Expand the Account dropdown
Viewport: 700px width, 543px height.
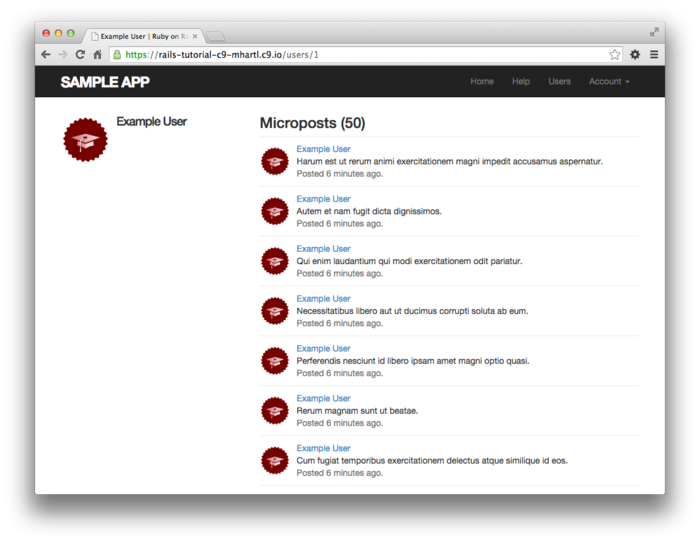[609, 81]
